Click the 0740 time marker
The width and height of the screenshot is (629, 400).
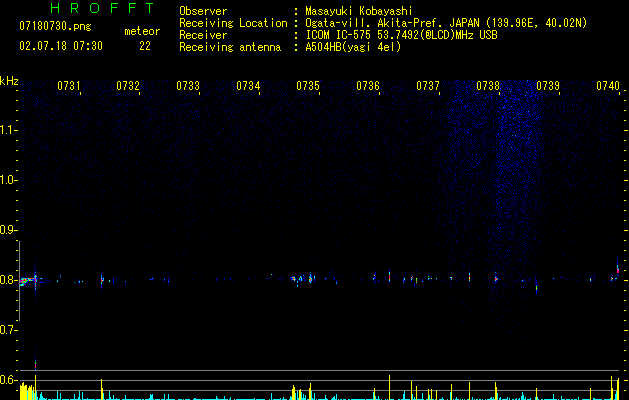[608, 85]
